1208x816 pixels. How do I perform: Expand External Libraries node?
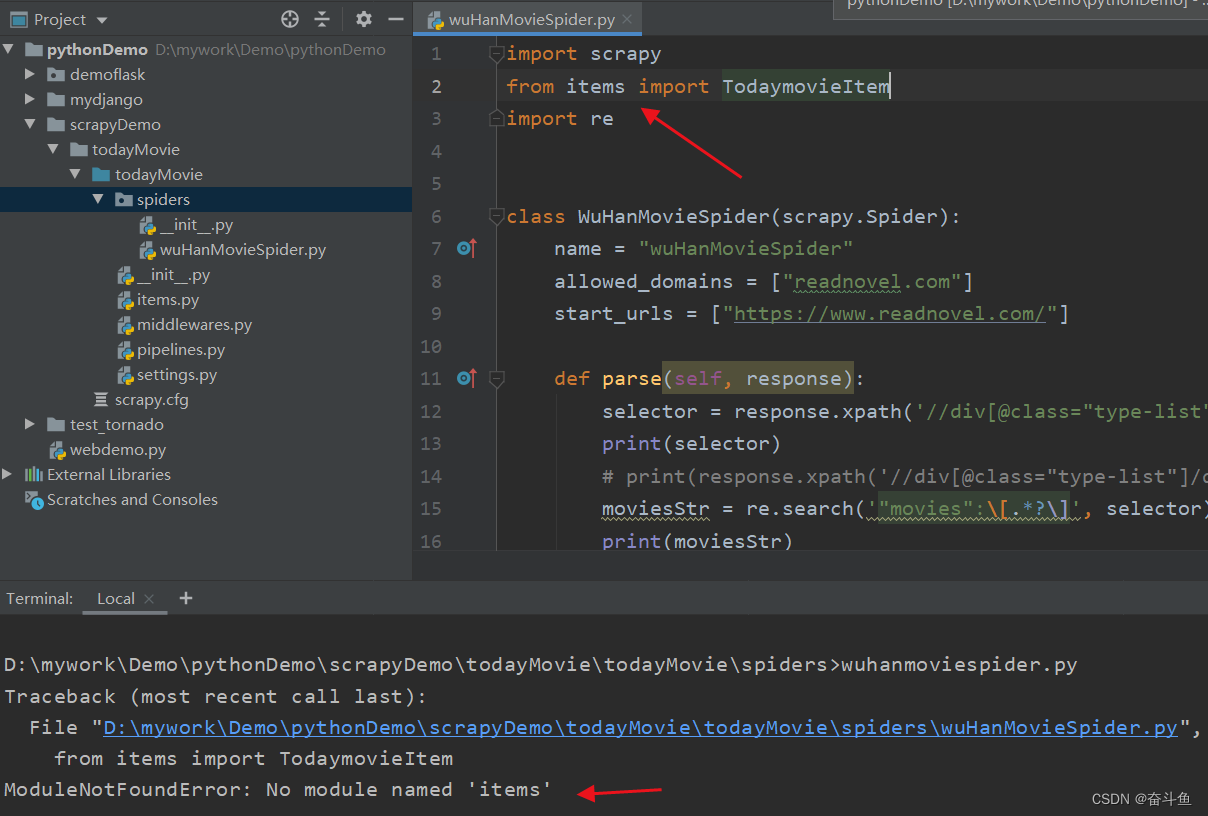pos(9,475)
